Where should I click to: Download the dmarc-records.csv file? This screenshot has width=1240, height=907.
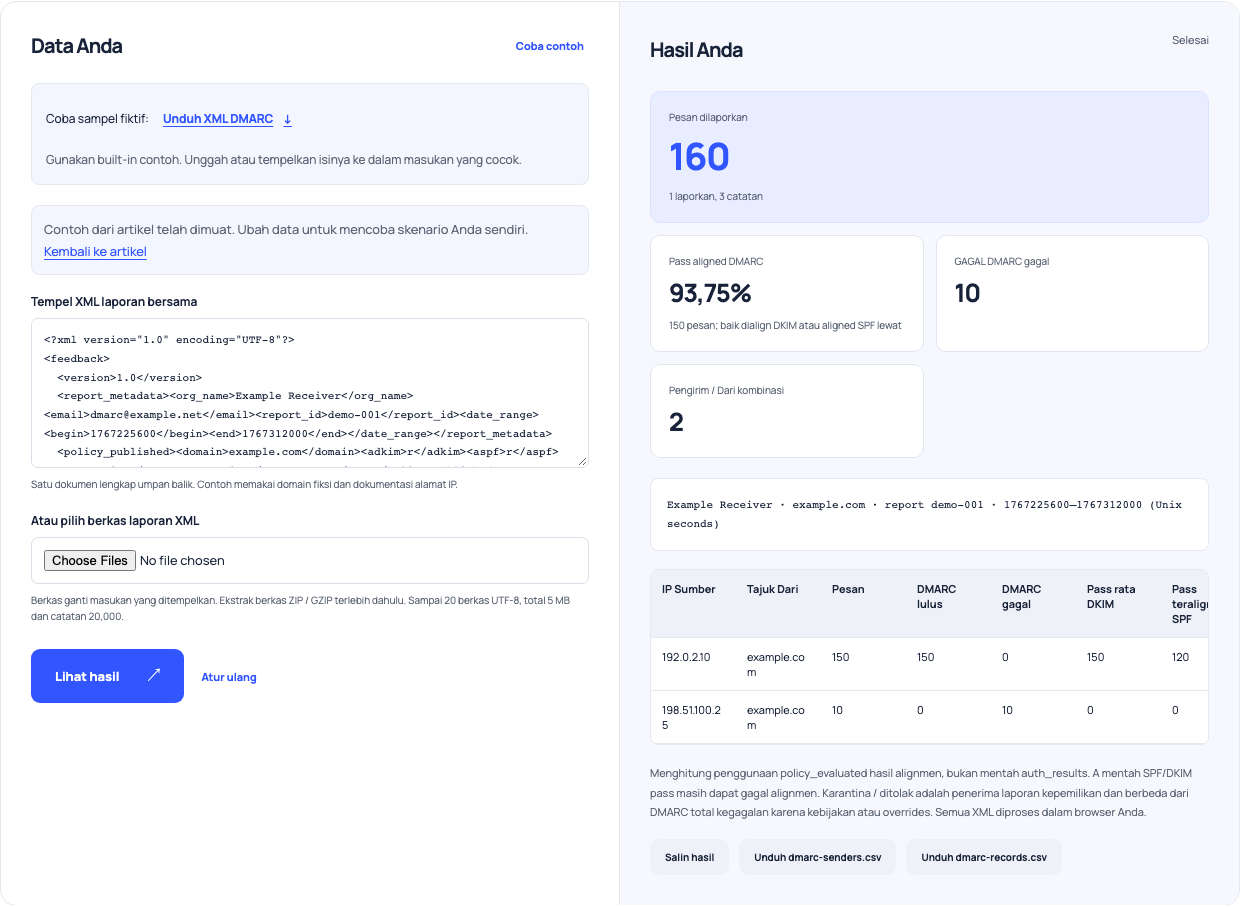coord(984,857)
